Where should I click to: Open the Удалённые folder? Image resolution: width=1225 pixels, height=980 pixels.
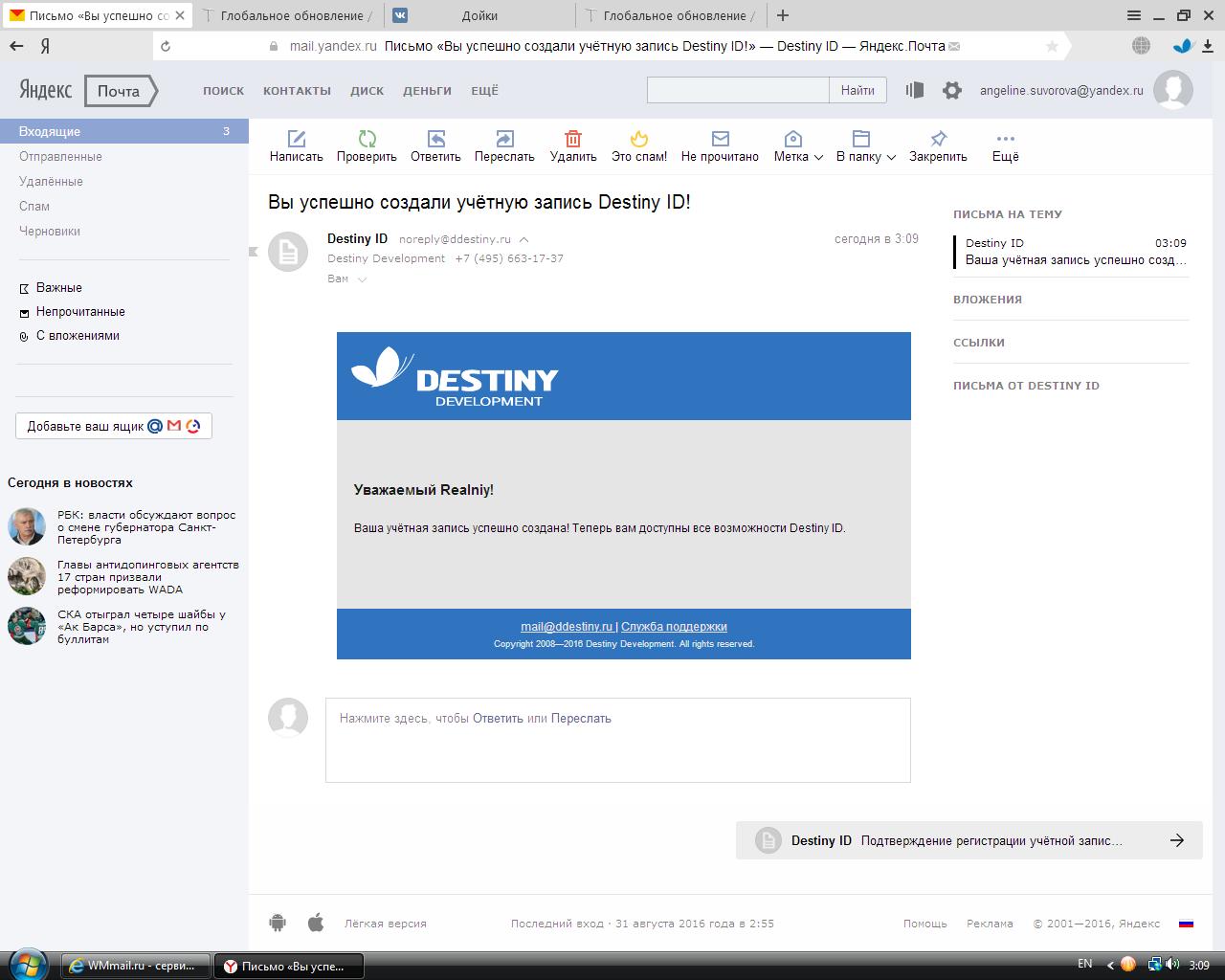pos(51,181)
